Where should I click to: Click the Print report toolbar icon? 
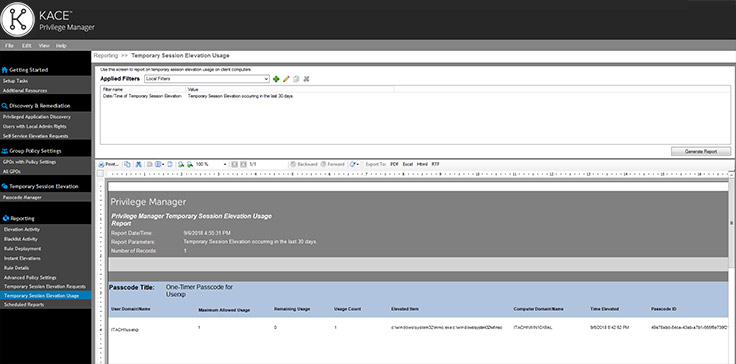(108, 164)
